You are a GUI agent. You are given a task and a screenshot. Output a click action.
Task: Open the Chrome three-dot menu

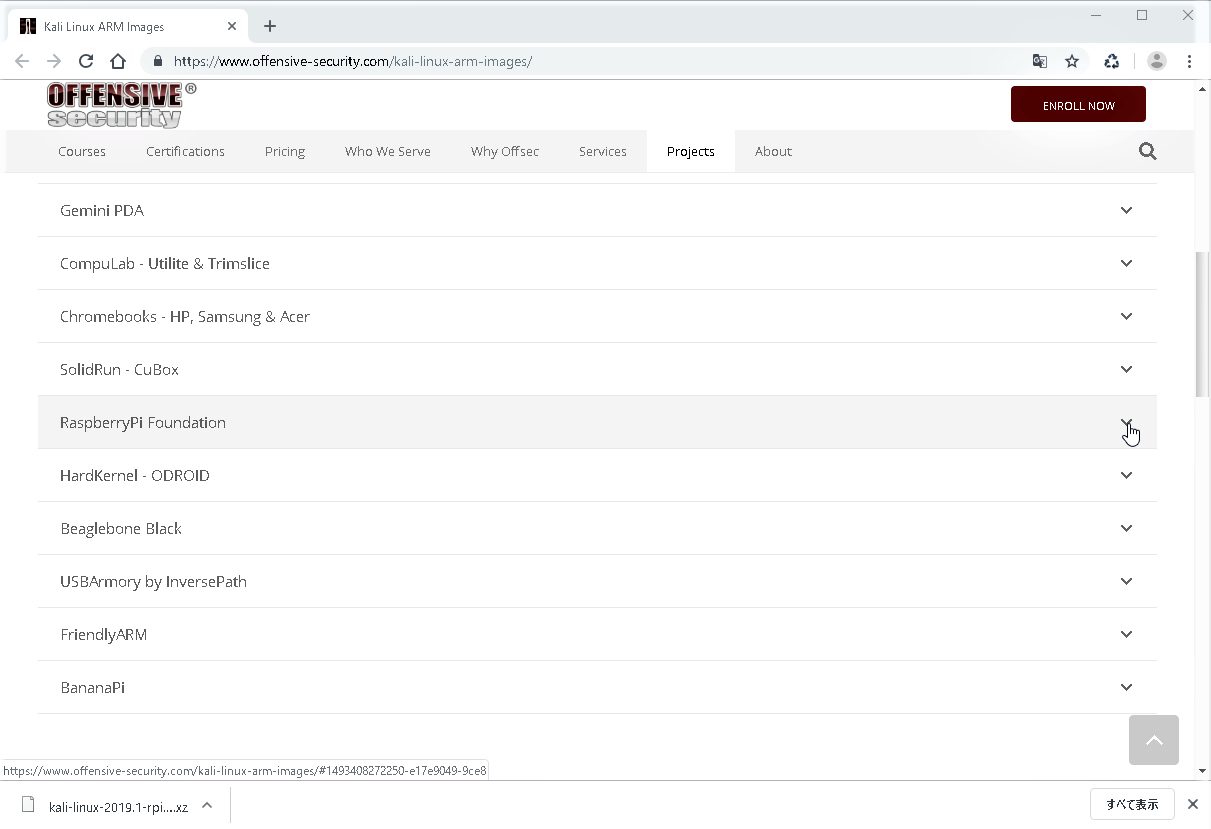pyautogui.click(x=1189, y=61)
